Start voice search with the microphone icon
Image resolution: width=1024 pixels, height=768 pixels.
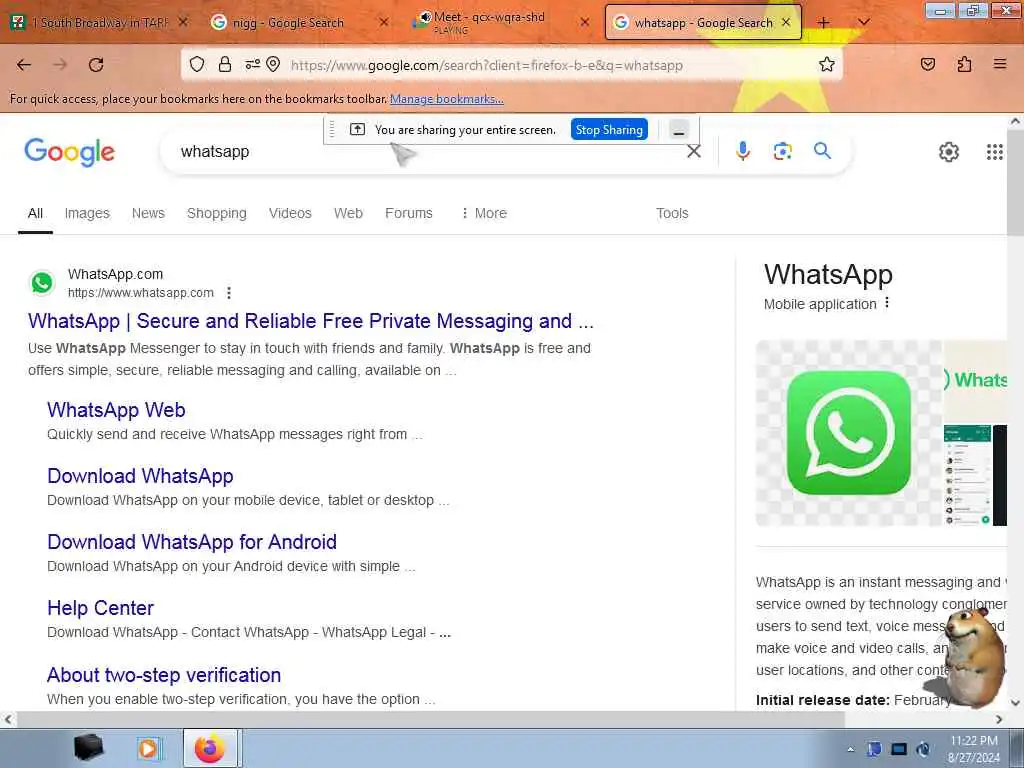coord(743,152)
